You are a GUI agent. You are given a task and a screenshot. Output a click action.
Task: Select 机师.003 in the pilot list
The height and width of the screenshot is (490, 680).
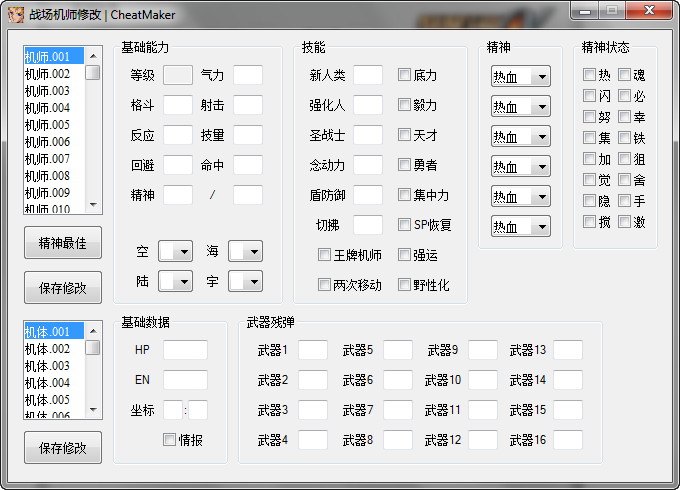48,91
